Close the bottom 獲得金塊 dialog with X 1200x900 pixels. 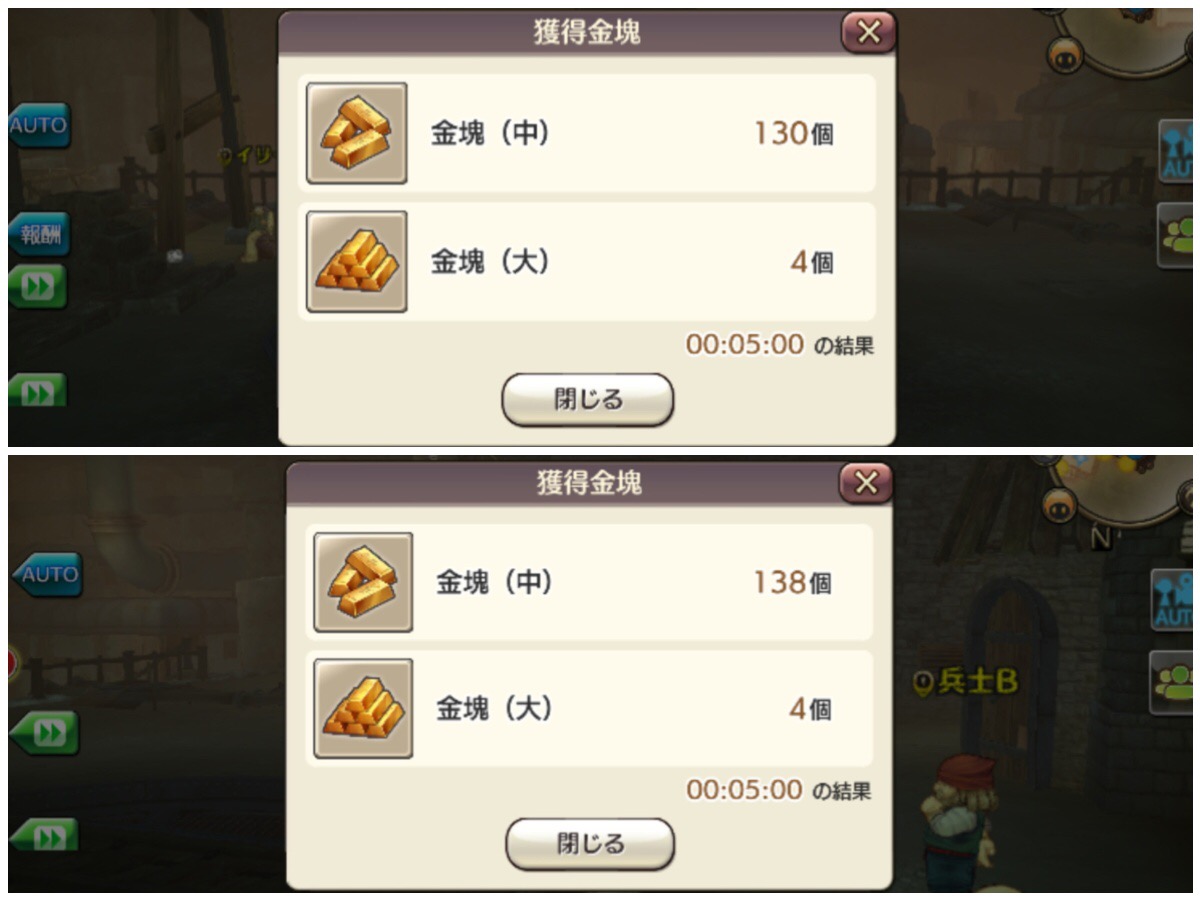[x=866, y=484]
